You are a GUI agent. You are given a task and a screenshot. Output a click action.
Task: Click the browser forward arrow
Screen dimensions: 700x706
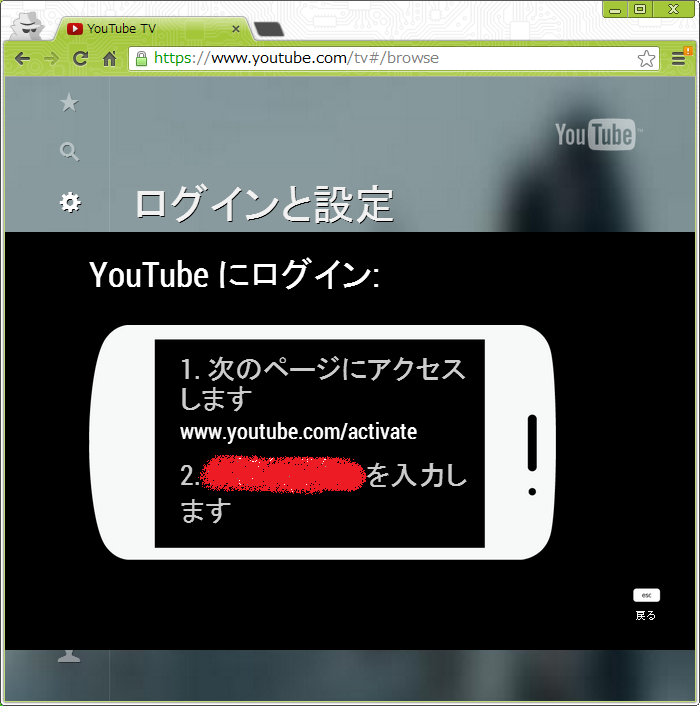(51, 59)
